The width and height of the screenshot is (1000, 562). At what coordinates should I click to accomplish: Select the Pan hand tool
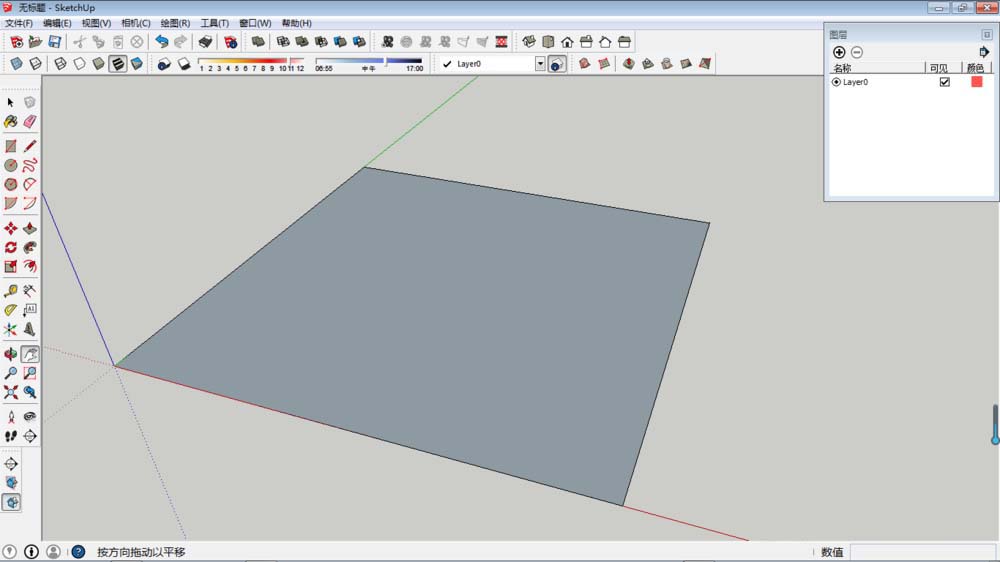29,354
